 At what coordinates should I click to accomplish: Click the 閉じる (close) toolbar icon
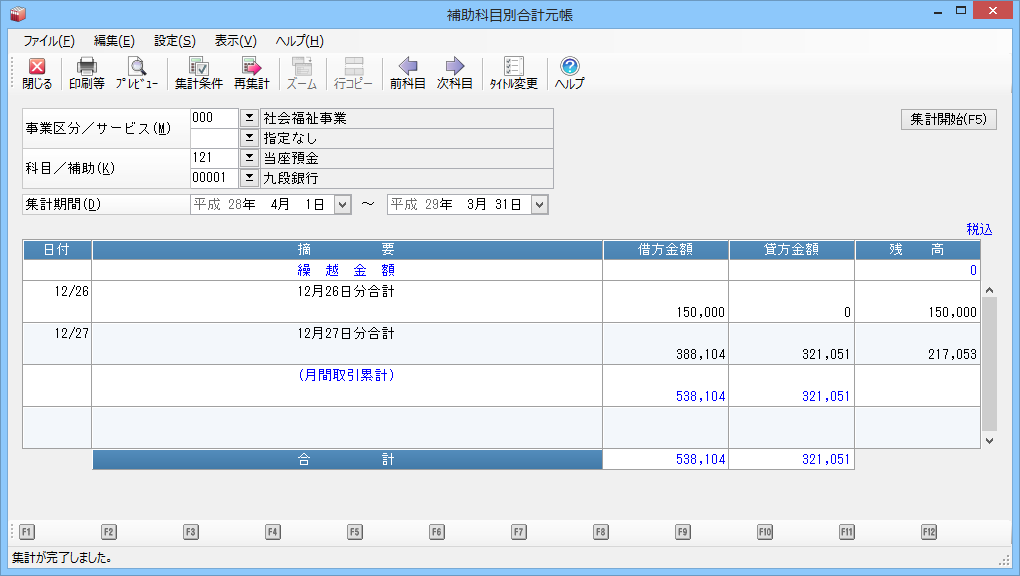37,73
